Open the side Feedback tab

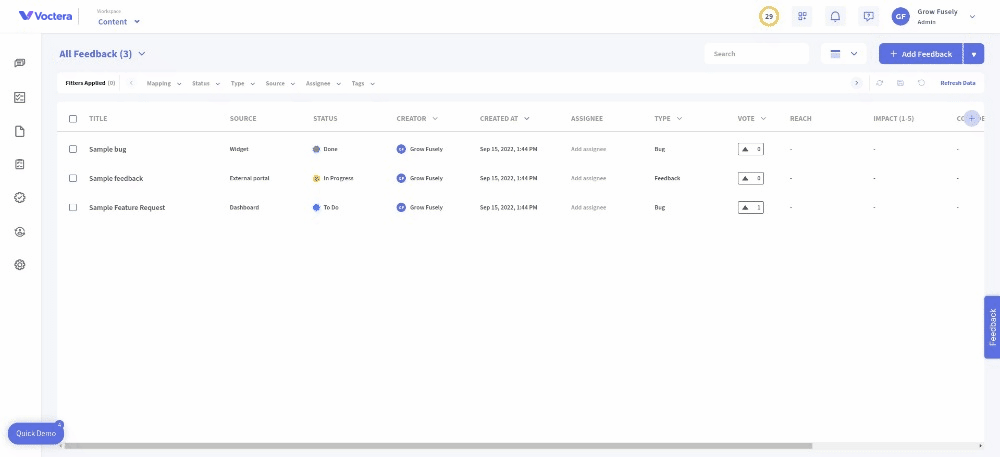(992, 327)
